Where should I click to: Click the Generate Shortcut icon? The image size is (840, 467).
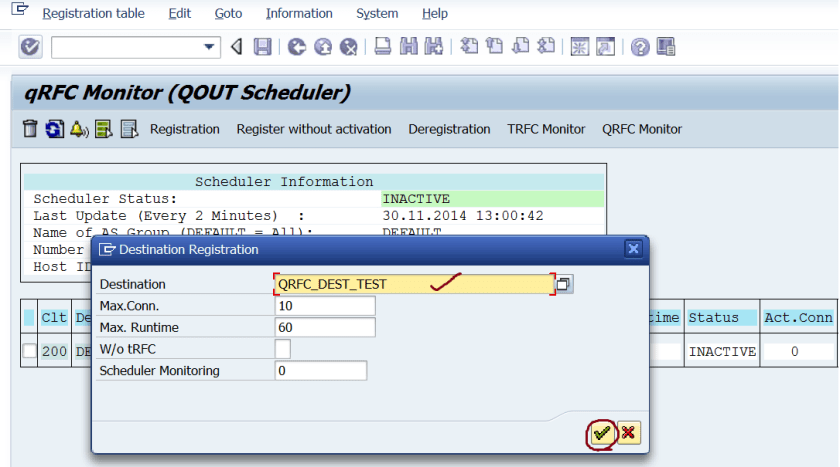tap(605, 47)
